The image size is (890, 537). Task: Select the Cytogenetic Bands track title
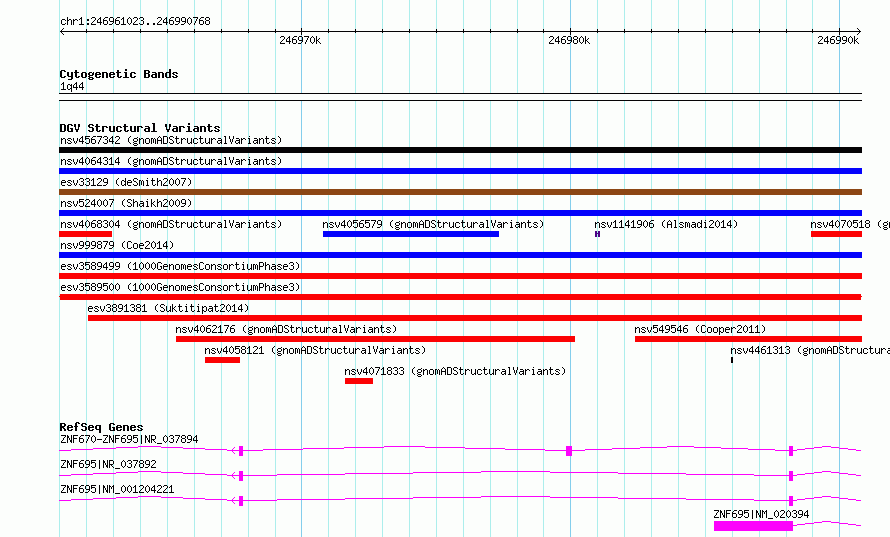click(x=119, y=74)
